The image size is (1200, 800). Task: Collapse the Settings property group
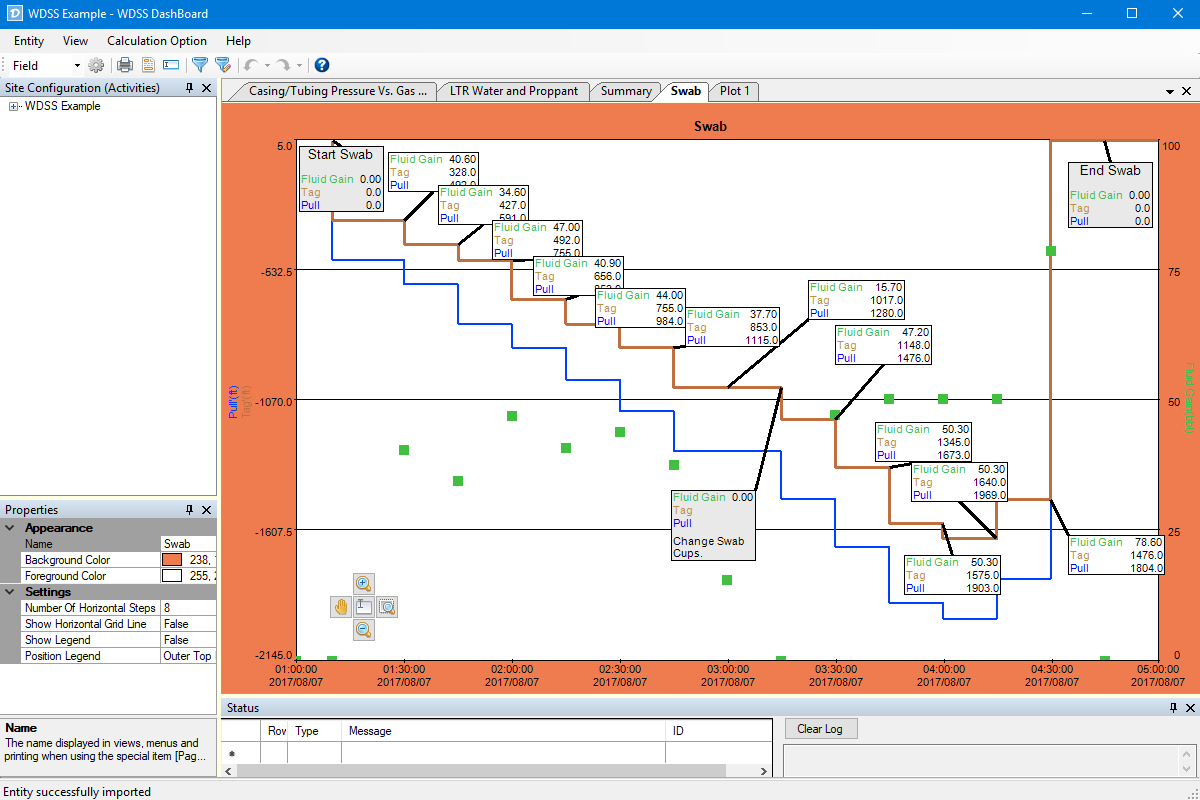click(x=10, y=592)
